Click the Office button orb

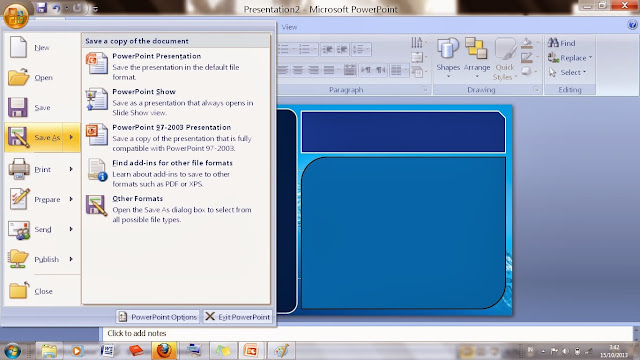point(16,16)
